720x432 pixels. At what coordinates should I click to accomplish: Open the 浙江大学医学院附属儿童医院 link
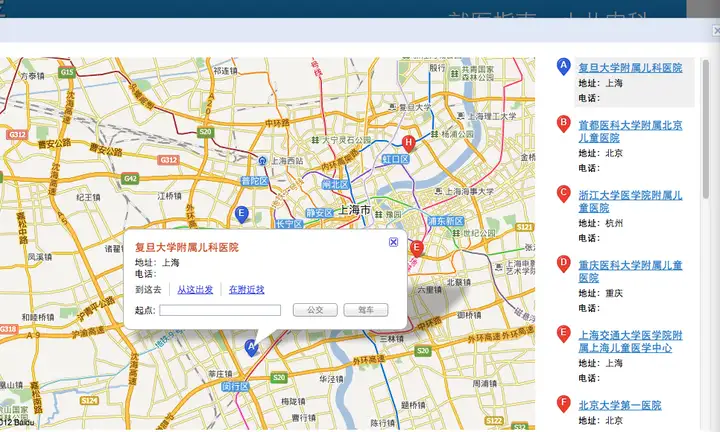click(630, 202)
